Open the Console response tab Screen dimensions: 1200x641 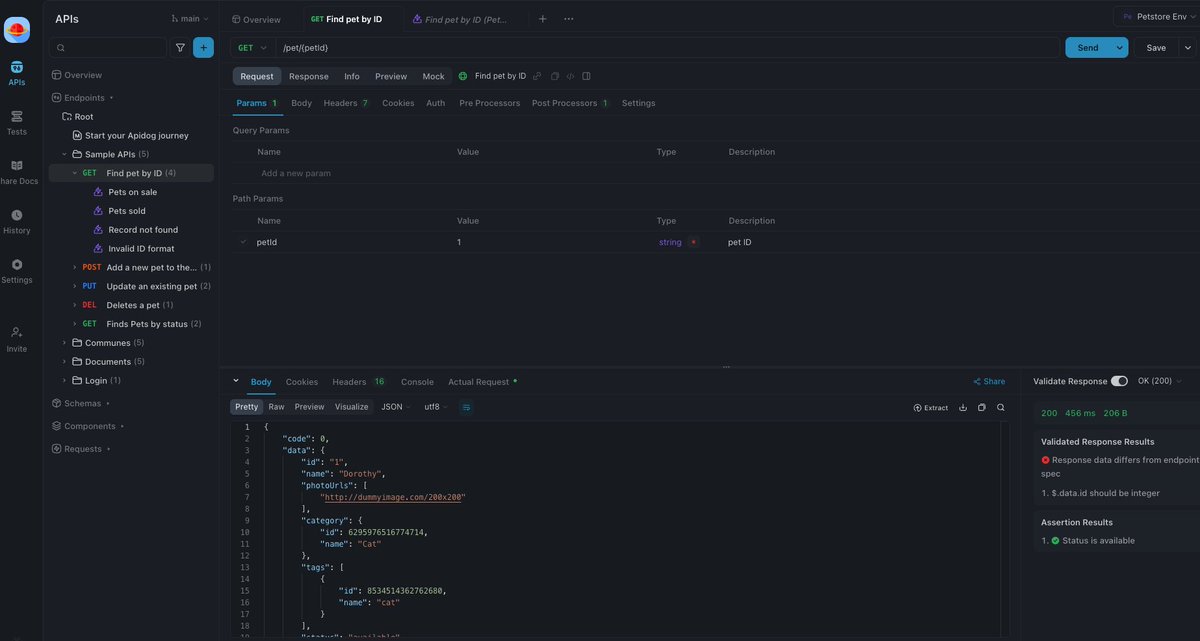point(417,382)
